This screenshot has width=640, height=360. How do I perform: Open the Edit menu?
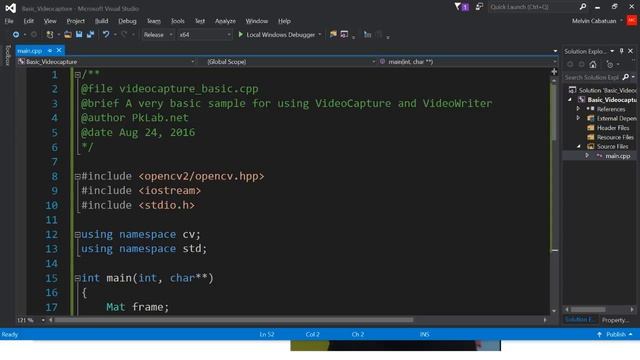(x=29, y=21)
